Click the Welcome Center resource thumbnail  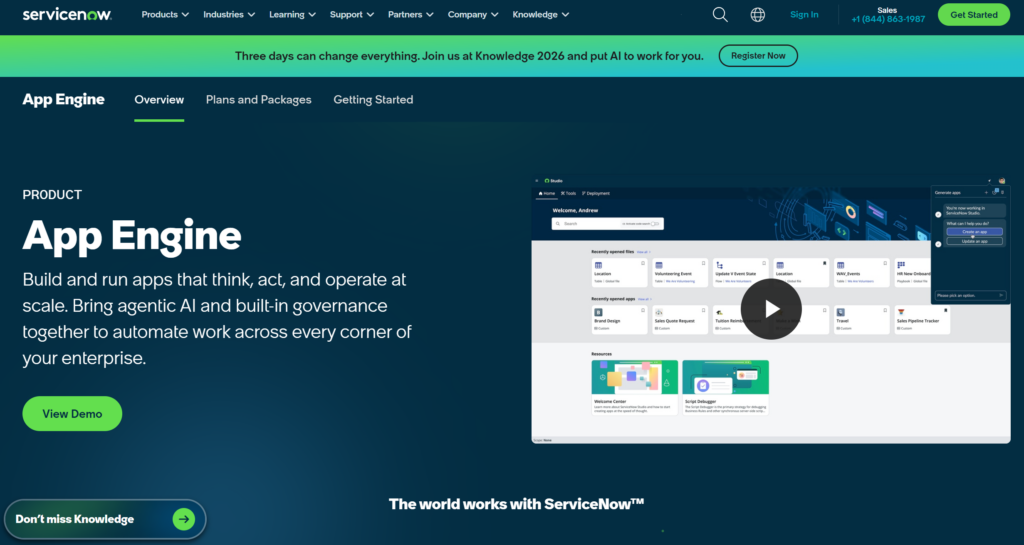coord(635,378)
